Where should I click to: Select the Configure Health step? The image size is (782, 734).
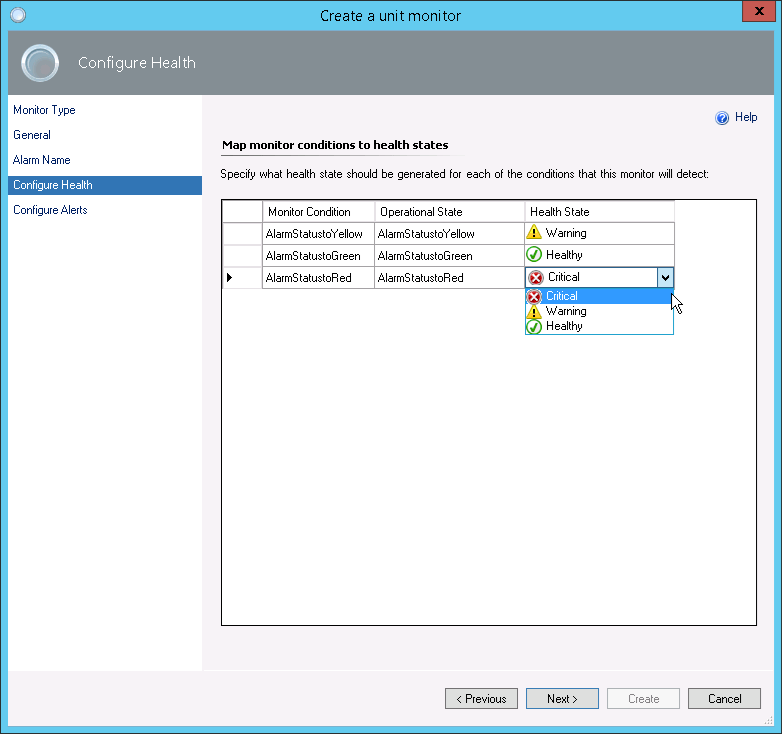(105, 185)
